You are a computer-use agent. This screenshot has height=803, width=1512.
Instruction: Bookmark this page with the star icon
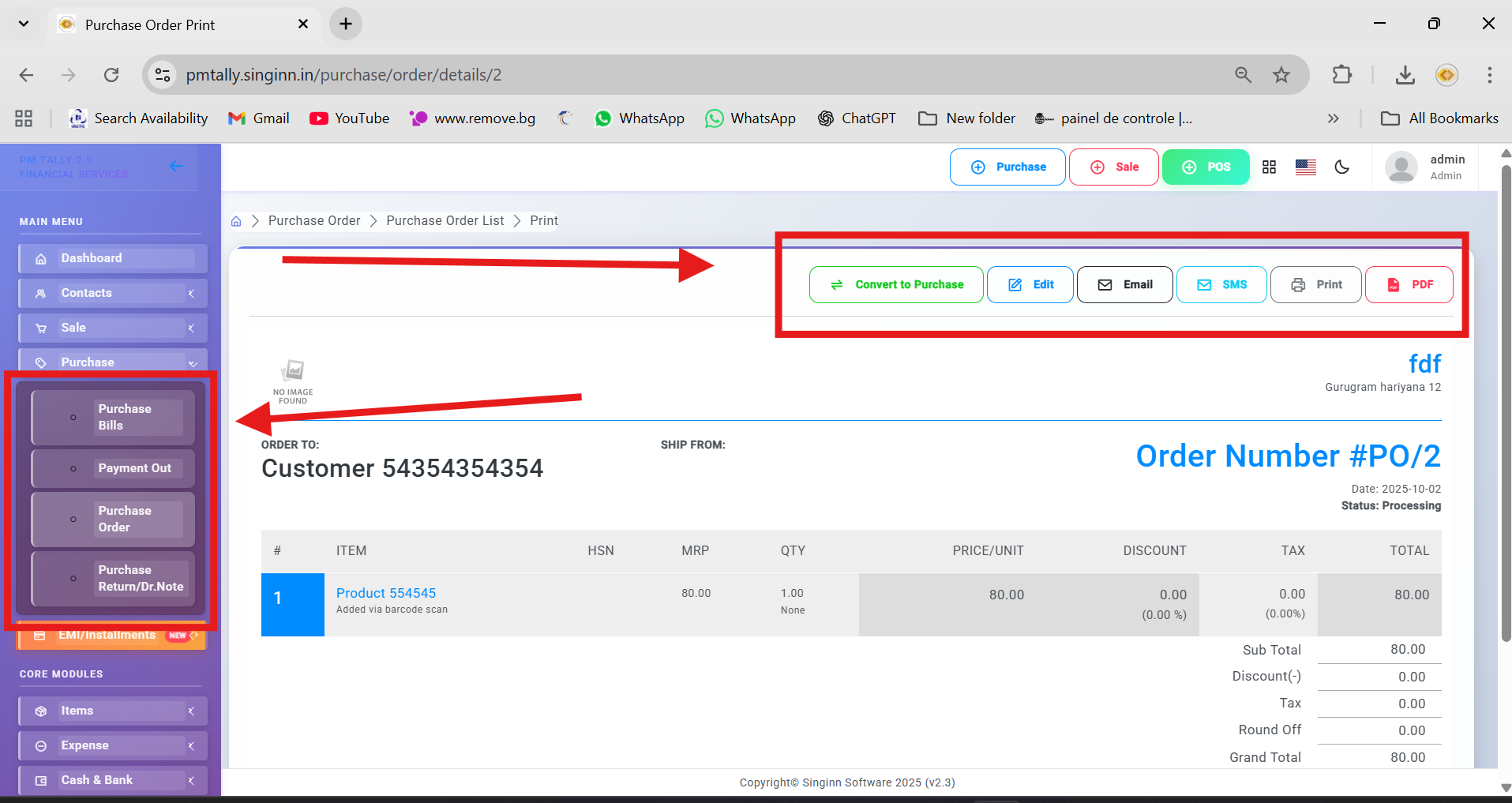pos(1281,75)
